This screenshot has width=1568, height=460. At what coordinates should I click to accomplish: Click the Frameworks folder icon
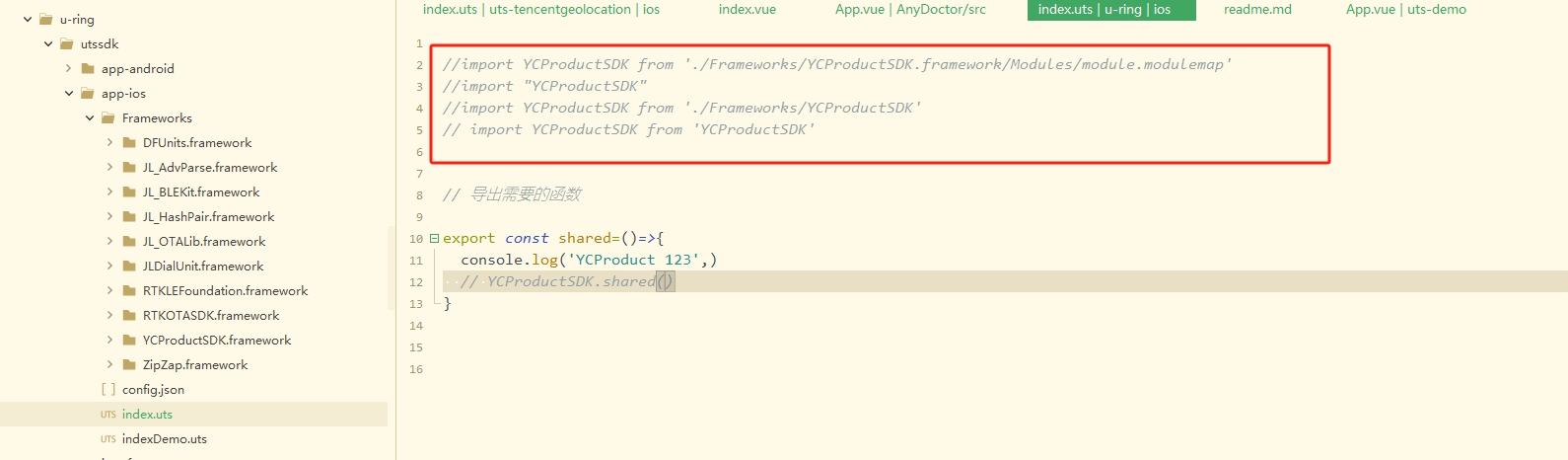click(x=108, y=117)
